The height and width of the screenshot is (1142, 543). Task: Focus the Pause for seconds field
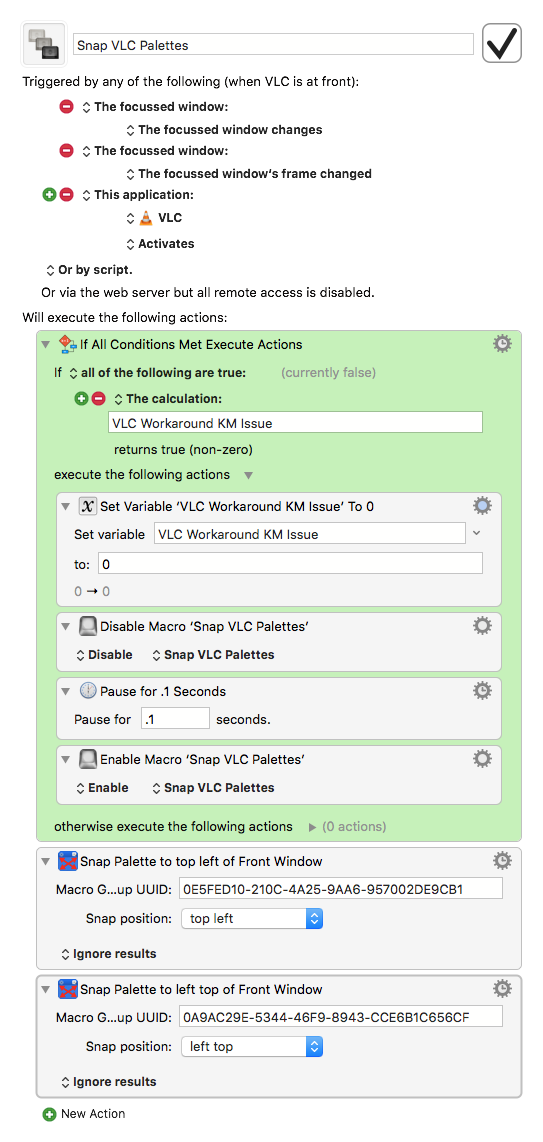pyautogui.click(x=175, y=719)
